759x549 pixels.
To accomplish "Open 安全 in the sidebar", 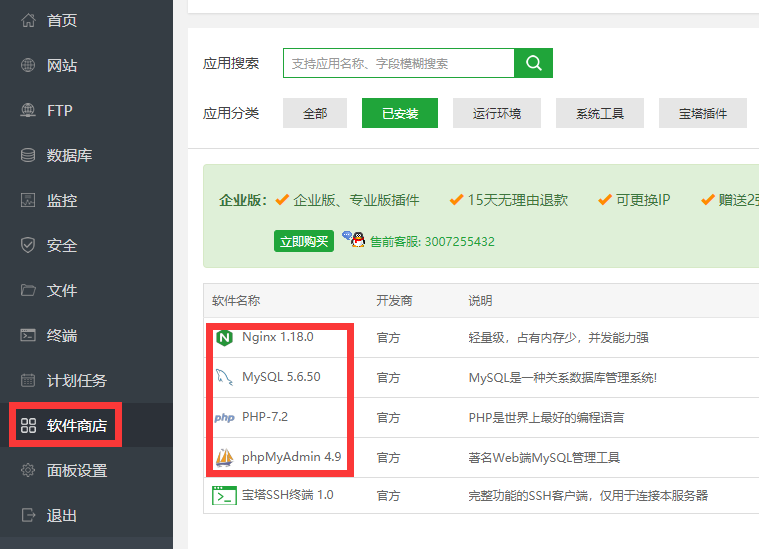I will [61, 245].
